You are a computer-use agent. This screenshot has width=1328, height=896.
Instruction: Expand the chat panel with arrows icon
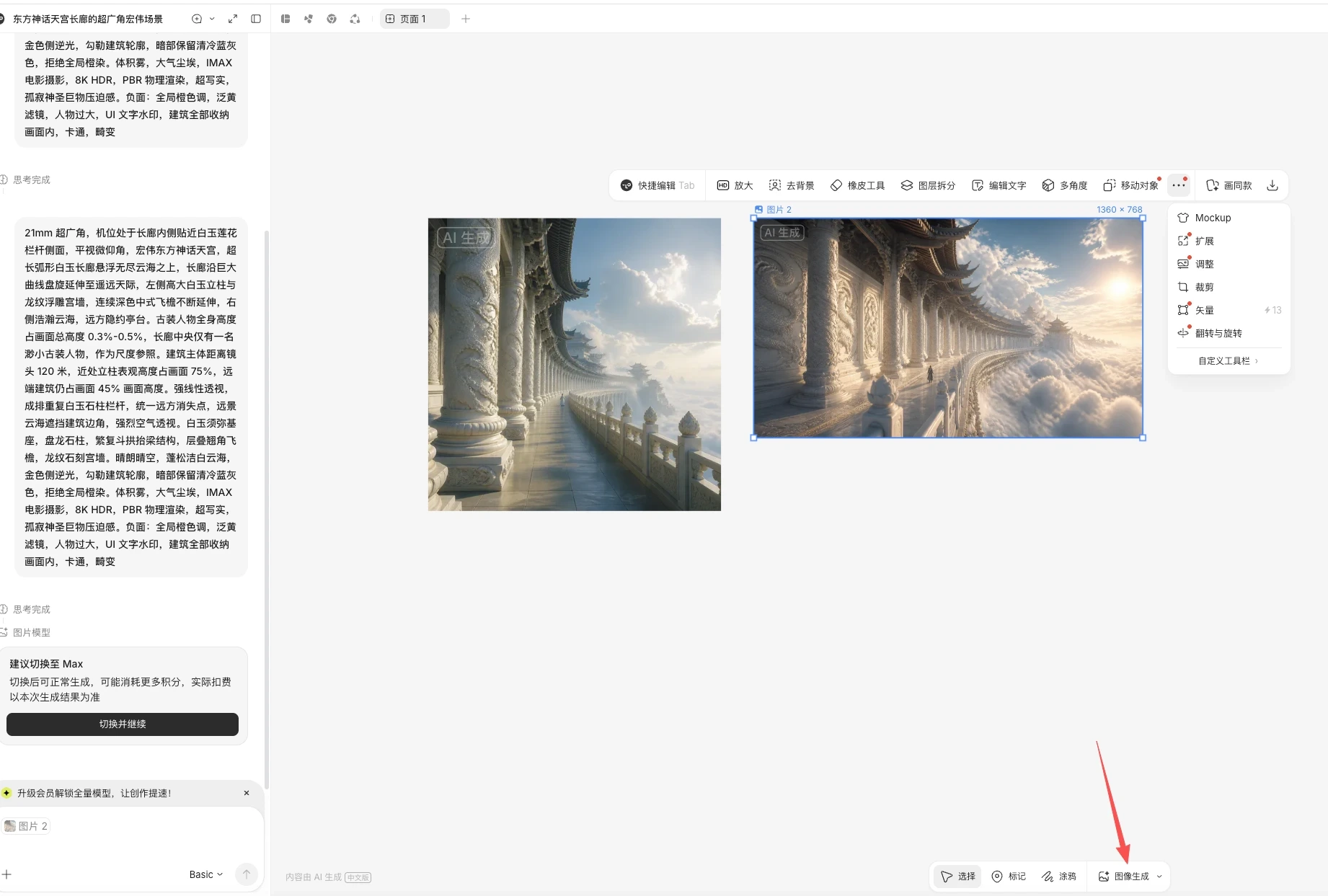click(x=233, y=19)
